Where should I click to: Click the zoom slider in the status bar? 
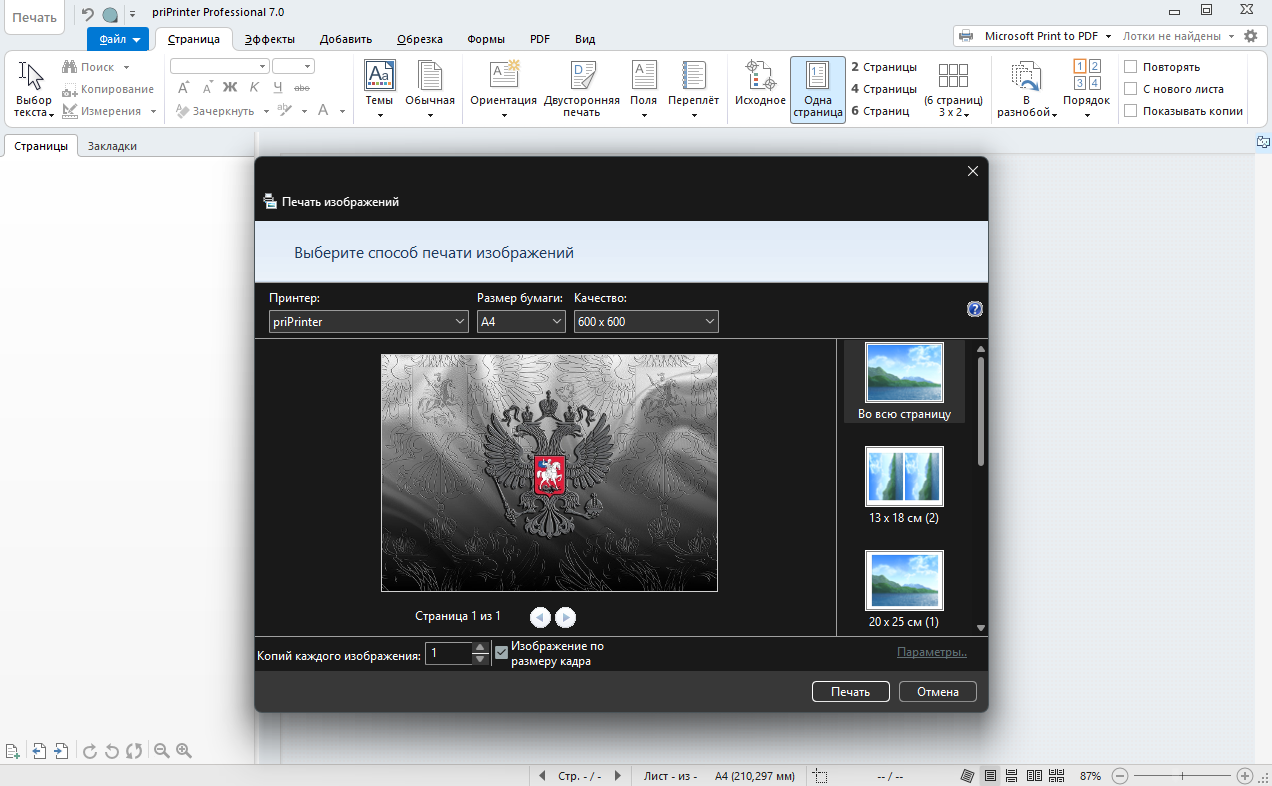tap(1182, 776)
